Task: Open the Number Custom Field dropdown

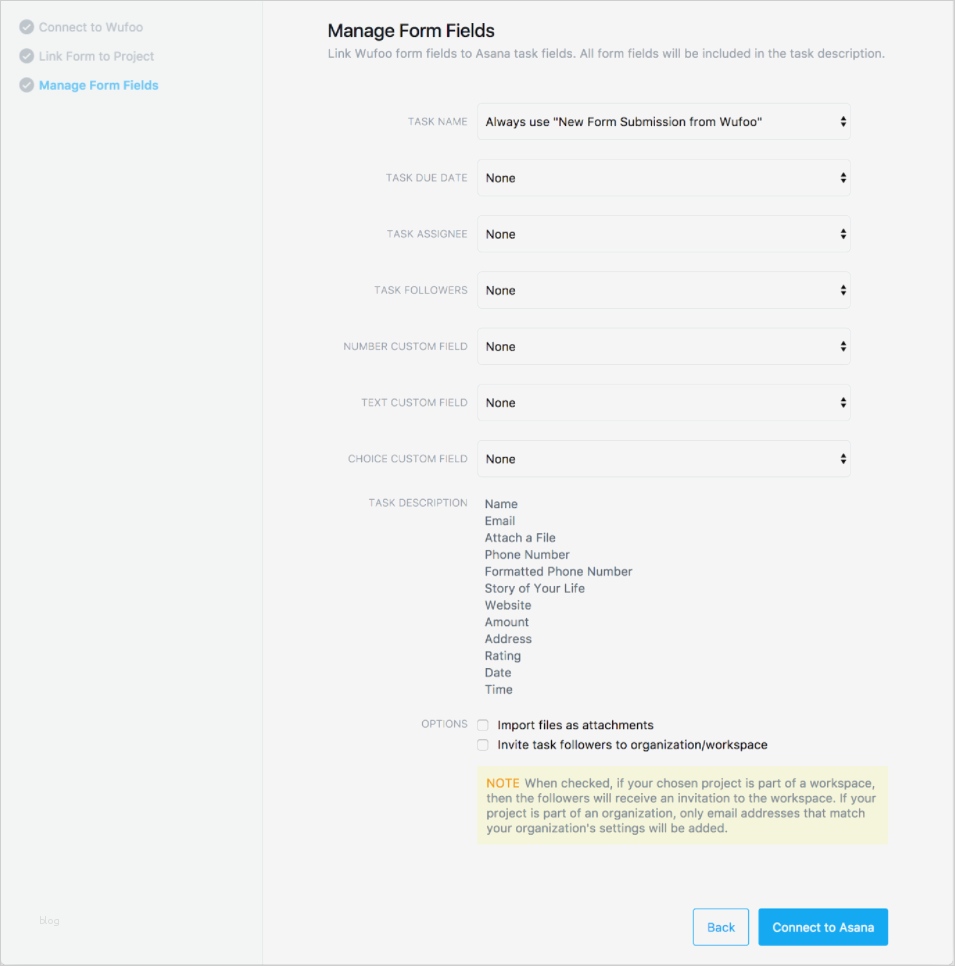Action: pyautogui.click(x=664, y=346)
